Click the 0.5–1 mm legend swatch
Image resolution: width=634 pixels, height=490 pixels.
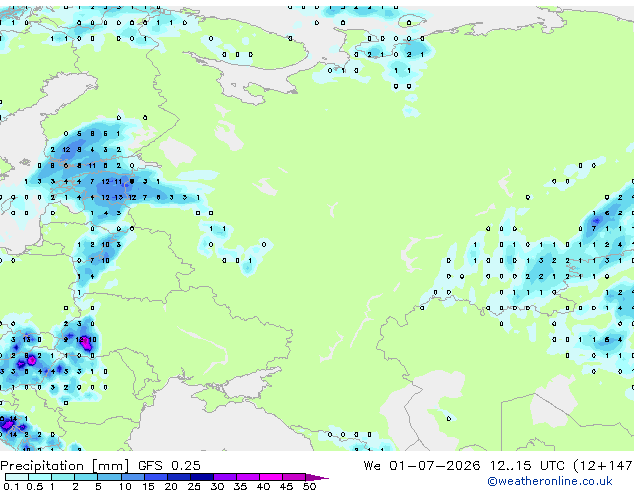(40, 477)
